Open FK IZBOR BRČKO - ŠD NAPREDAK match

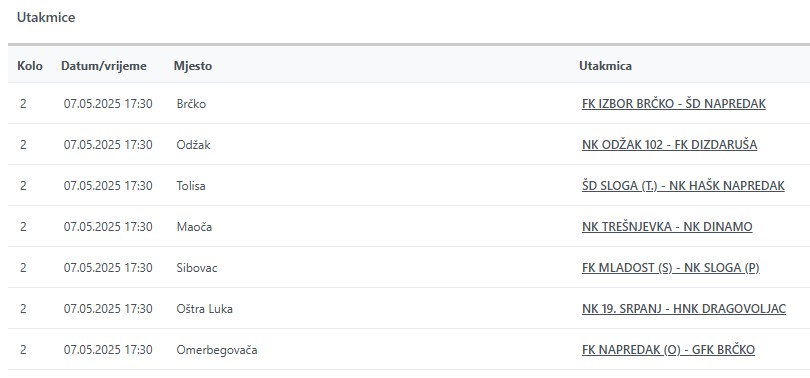coord(674,104)
